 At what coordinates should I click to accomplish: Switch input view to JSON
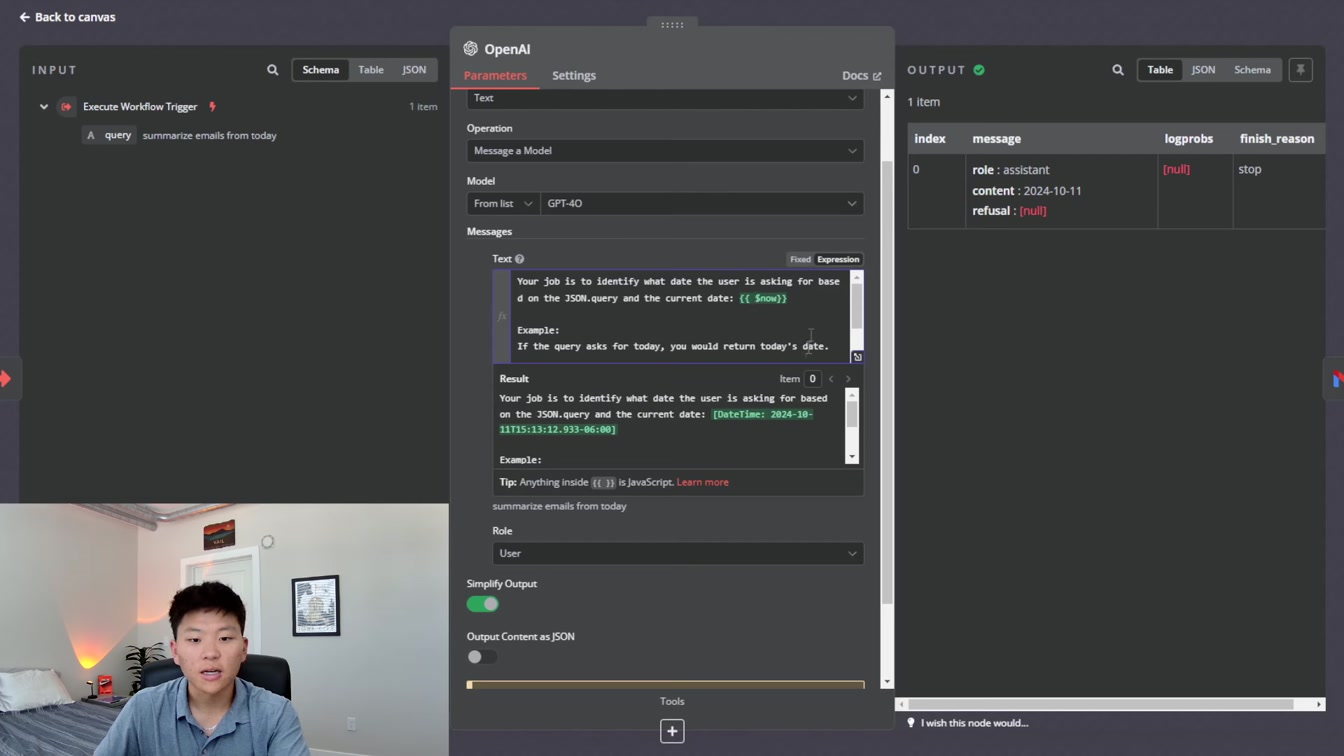click(x=414, y=70)
